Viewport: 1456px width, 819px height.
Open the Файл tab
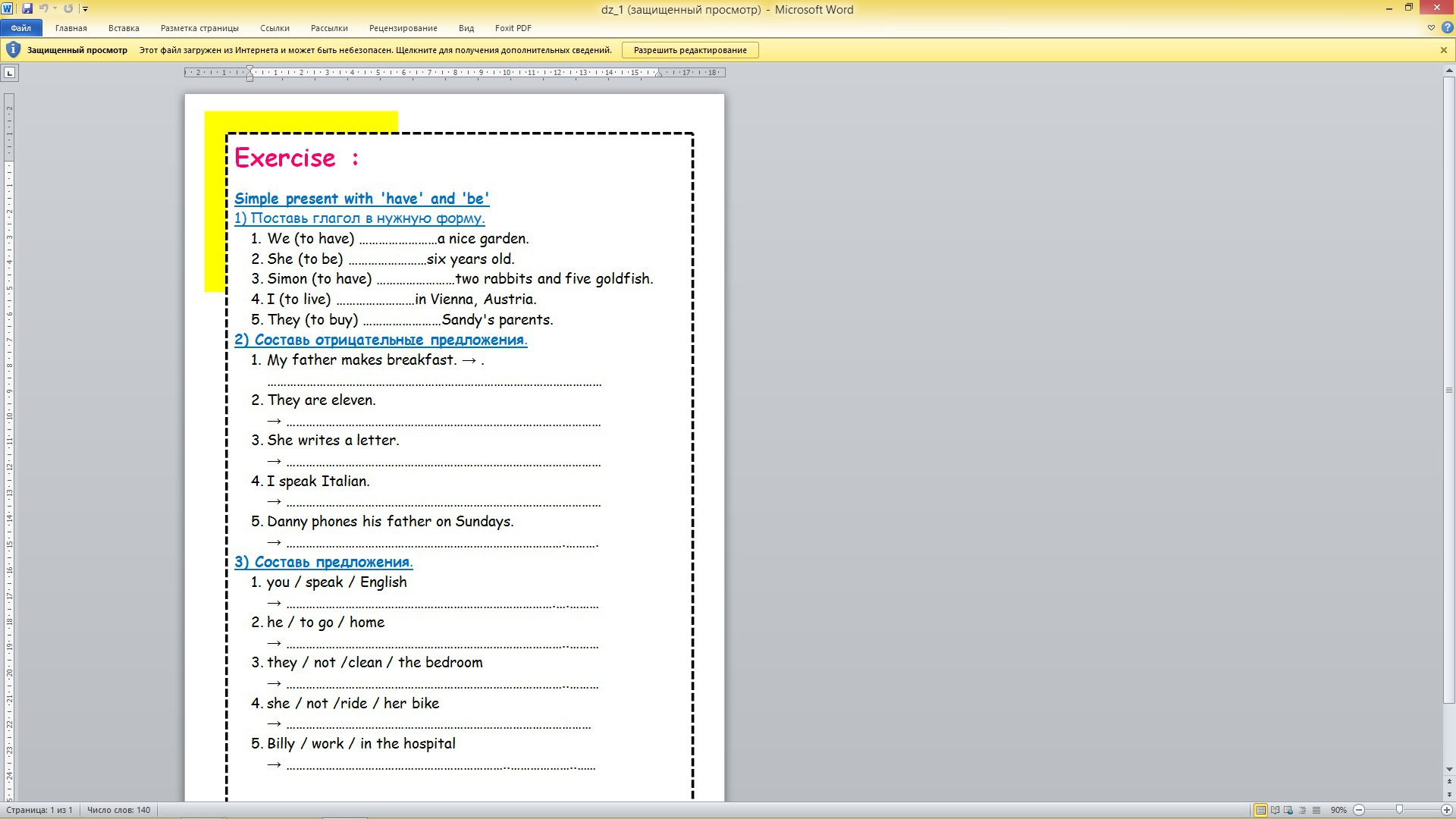21,28
